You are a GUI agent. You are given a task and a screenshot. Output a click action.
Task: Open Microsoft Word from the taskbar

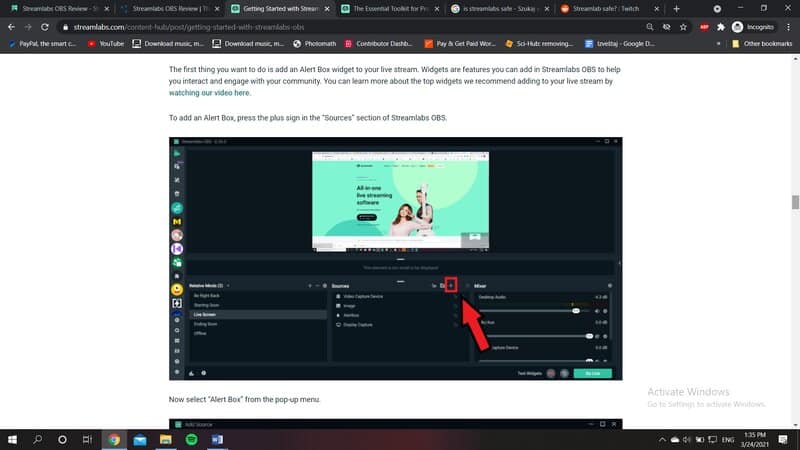217,439
